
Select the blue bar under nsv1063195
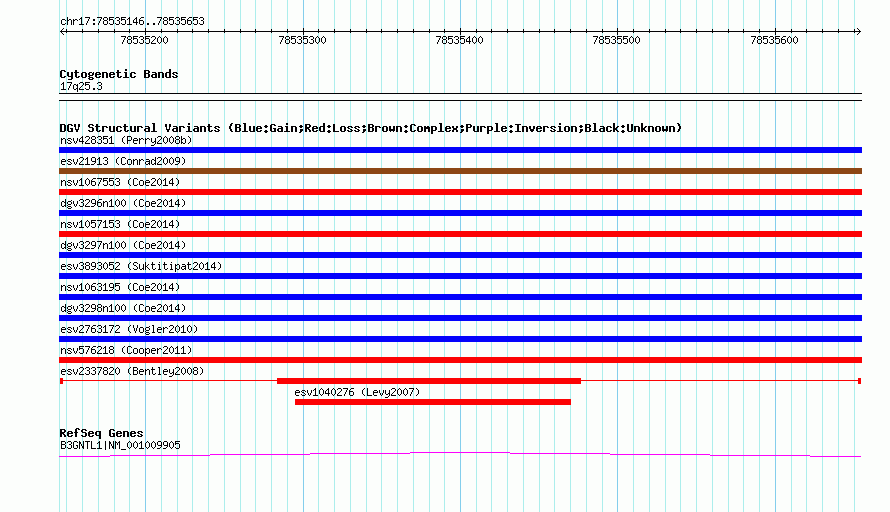pos(460,297)
